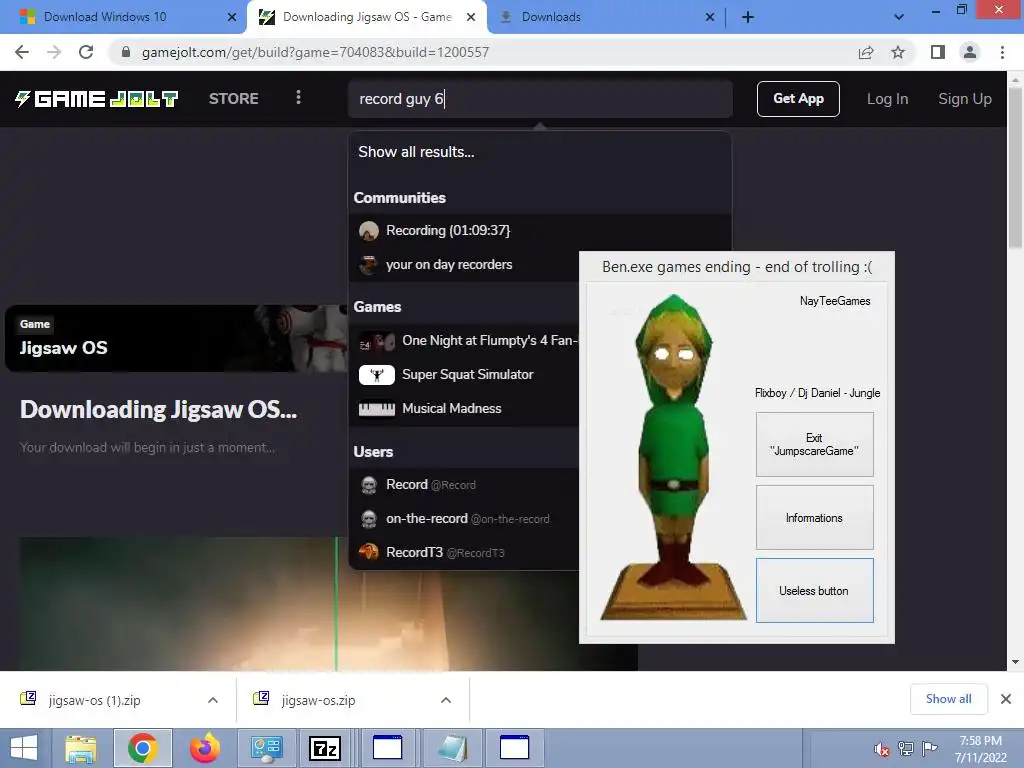Open the STORE menu item
Image resolution: width=1024 pixels, height=768 pixels.
click(234, 99)
